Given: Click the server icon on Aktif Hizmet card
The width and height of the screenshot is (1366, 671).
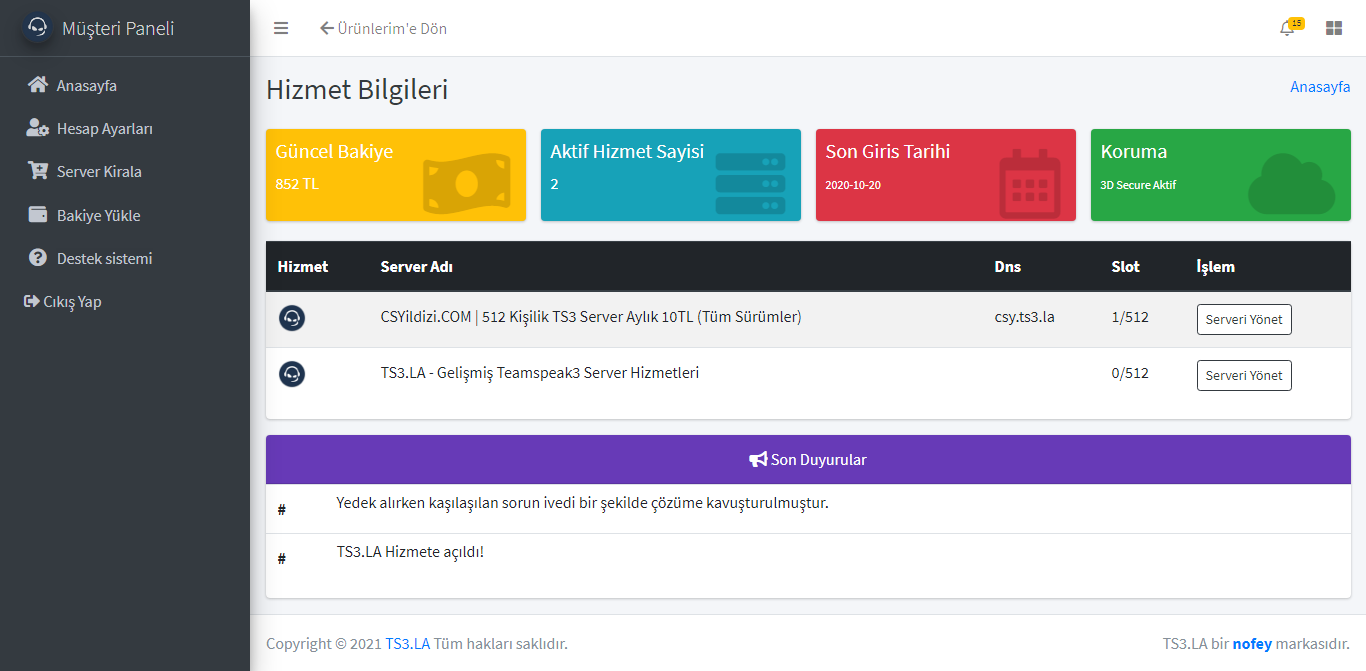Looking at the screenshot, I should tap(750, 183).
